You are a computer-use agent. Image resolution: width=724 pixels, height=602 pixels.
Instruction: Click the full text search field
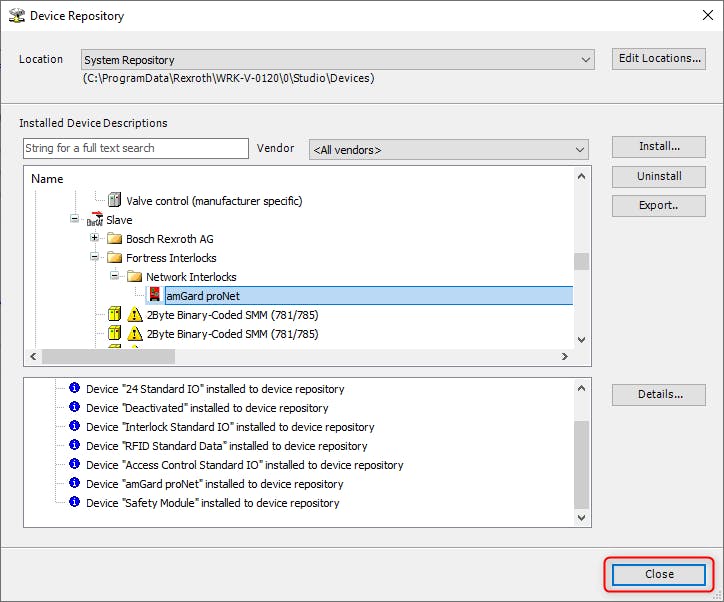coord(136,148)
